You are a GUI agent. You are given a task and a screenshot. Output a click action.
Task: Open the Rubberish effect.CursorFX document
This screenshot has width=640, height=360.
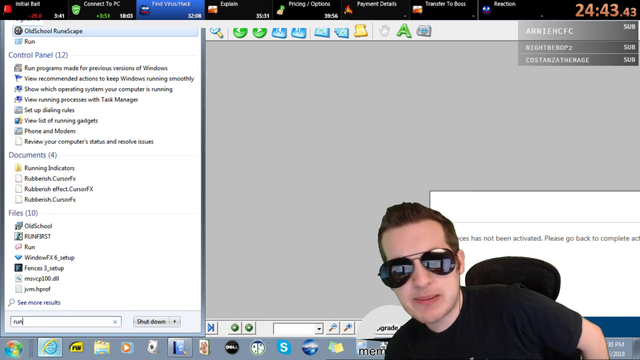click(58, 189)
